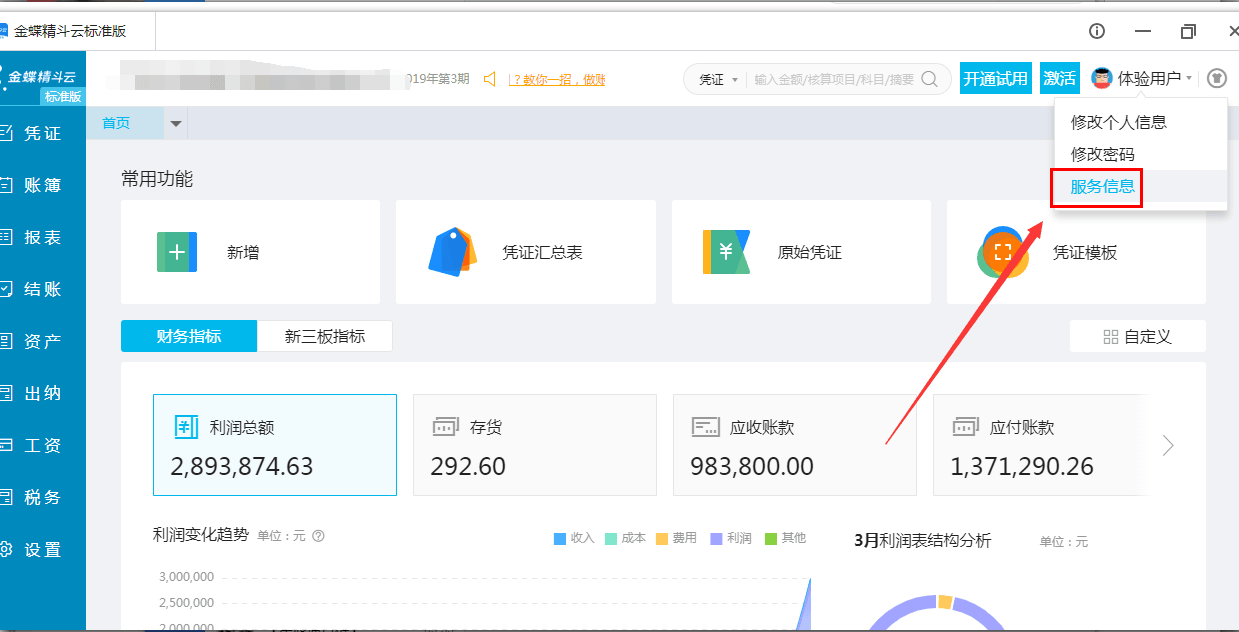Image resolution: width=1239 pixels, height=632 pixels.
Task: Switch to 新三板指标 tab
Action: [325, 336]
